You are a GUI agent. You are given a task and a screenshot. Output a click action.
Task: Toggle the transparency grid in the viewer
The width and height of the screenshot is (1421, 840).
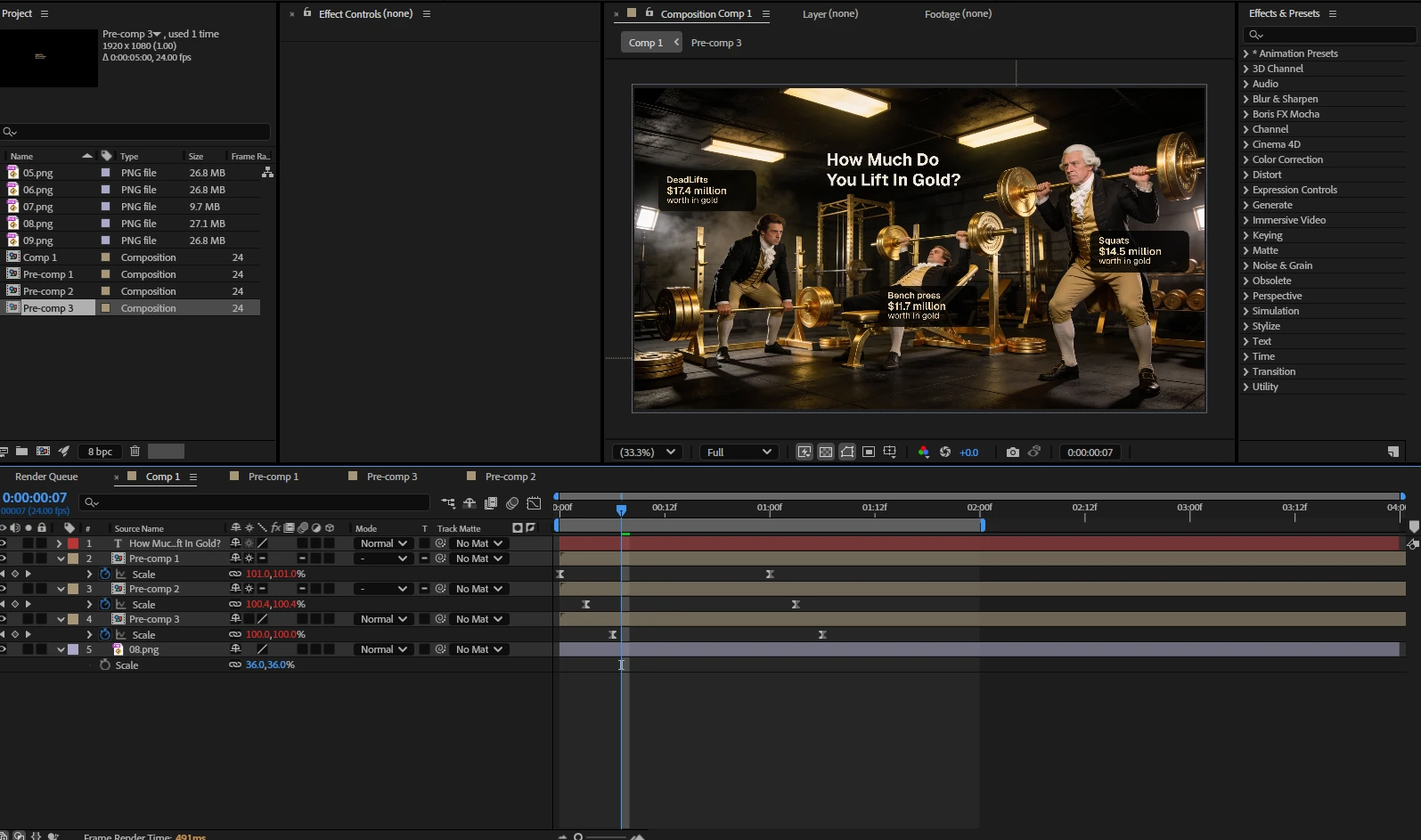tap(826, 453)
